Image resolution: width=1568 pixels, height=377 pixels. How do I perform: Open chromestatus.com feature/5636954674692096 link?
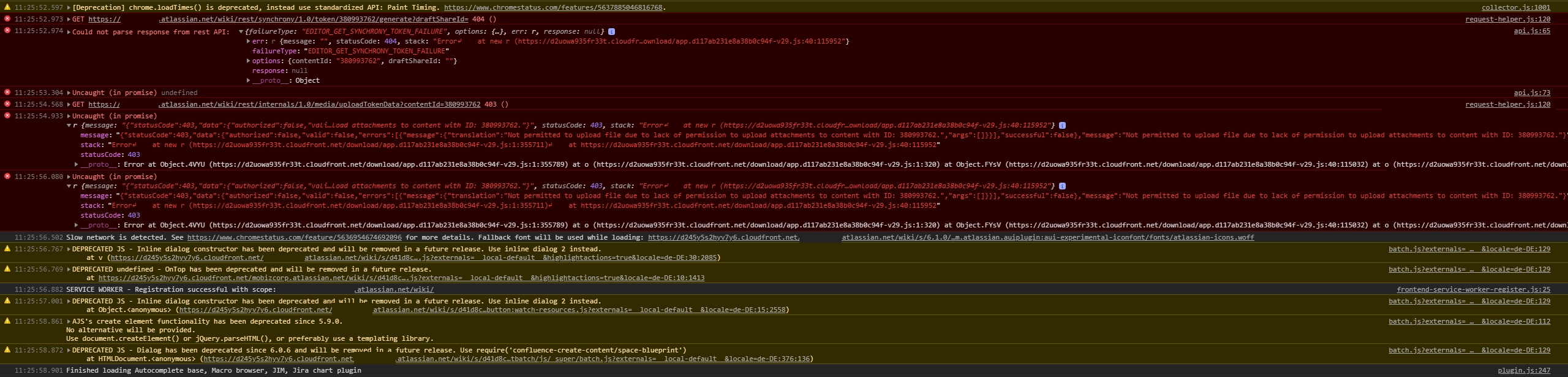click(x=295, y=237)
